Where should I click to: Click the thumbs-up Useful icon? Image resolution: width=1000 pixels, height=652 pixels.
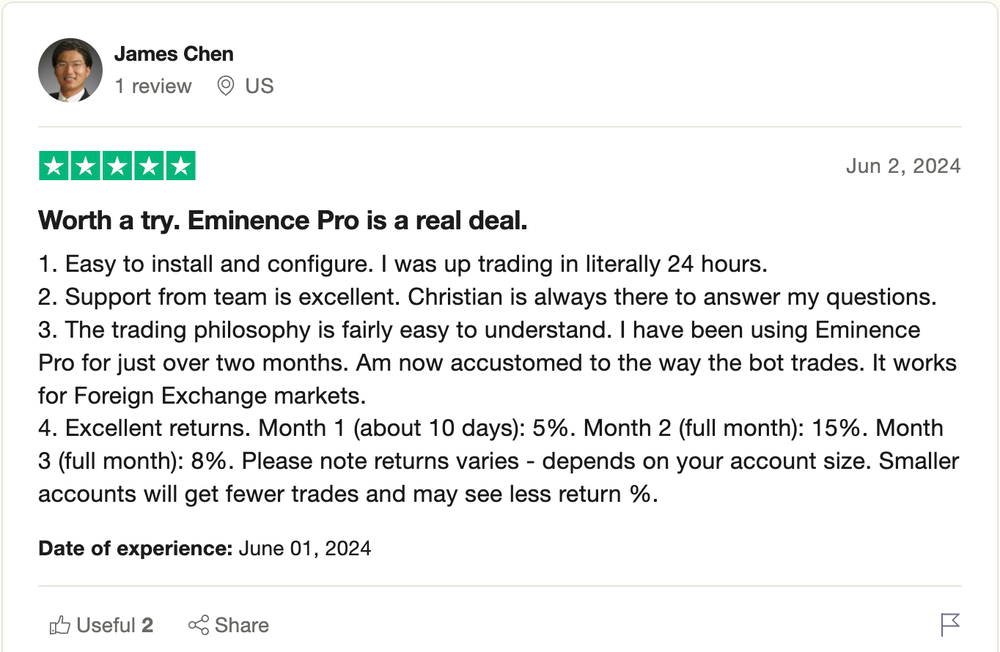[x=59, y=625]
